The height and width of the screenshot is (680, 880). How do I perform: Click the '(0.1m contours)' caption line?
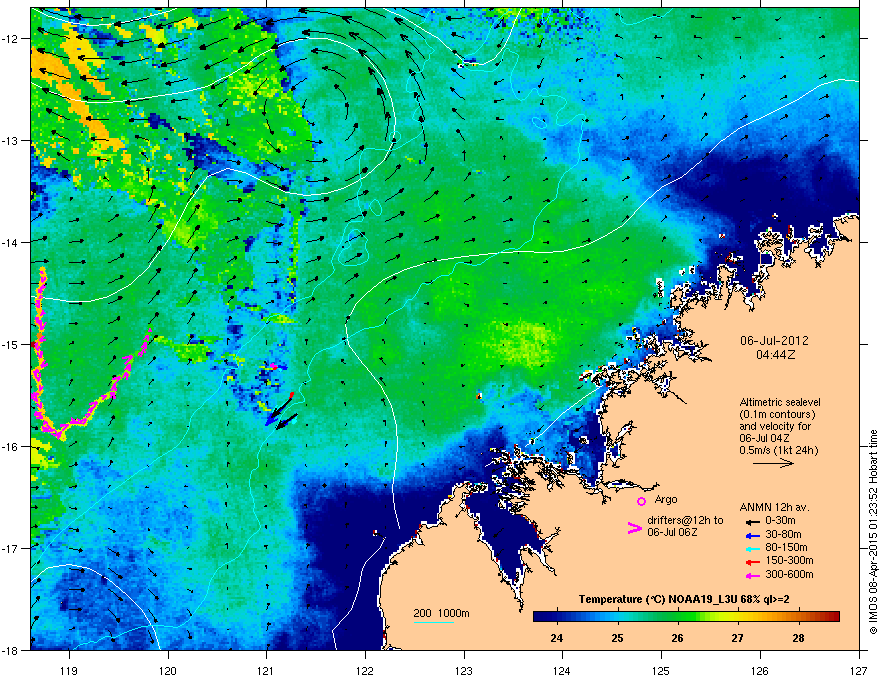pos(777,415)
